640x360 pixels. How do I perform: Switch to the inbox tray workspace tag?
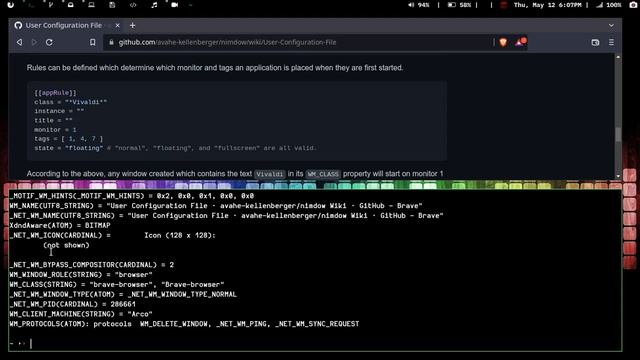(x=71, y=5)
